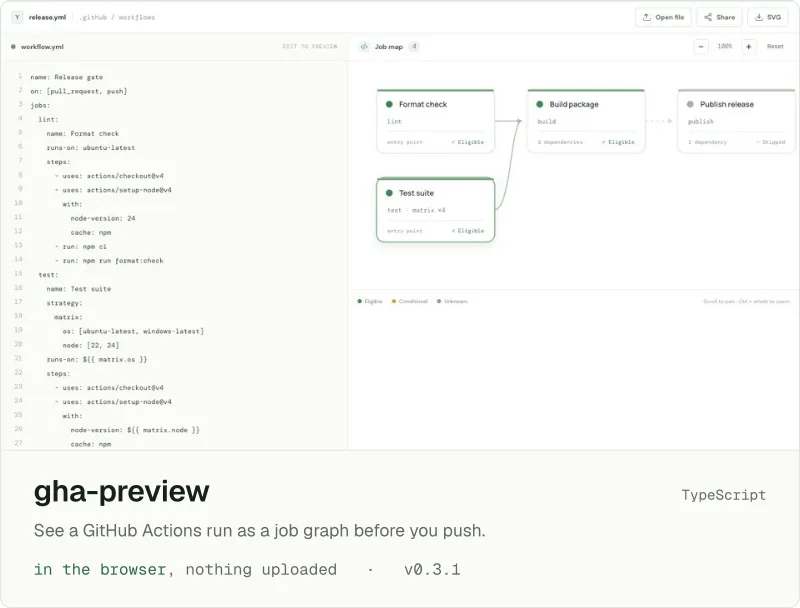
Task: Click code line runs-on: ${{ matrix.os }}
Action: click(96, 360)
